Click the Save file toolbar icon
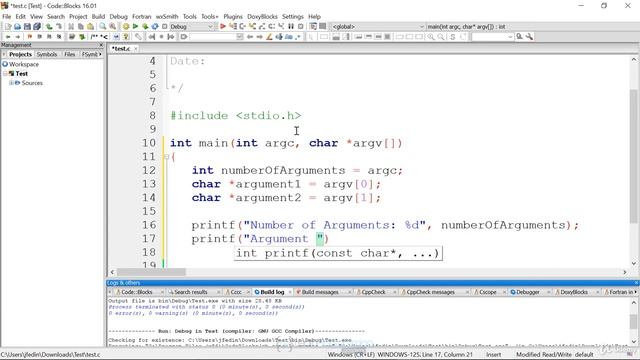 point(27,27)
